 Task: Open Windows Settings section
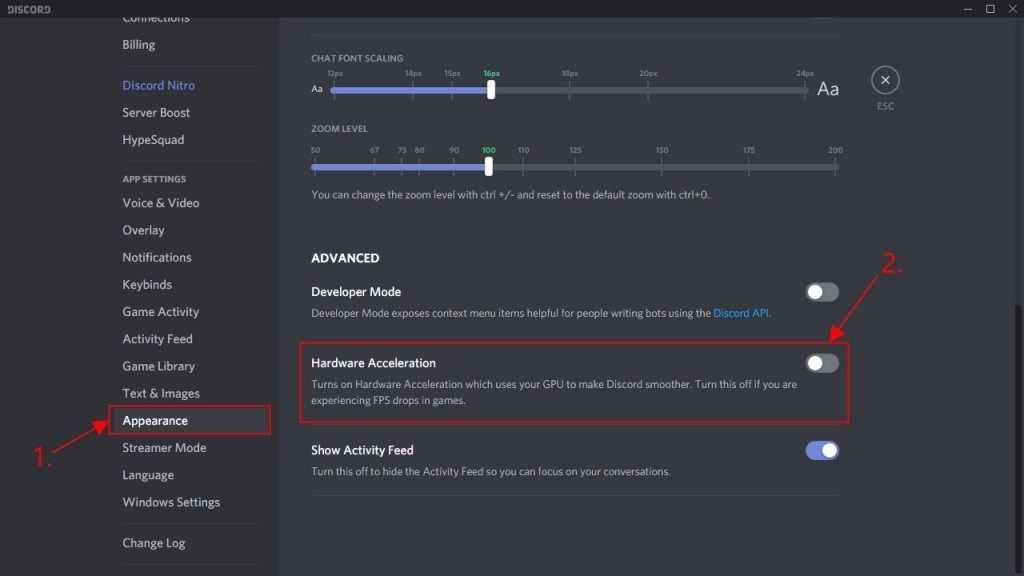tap(171, 502)
